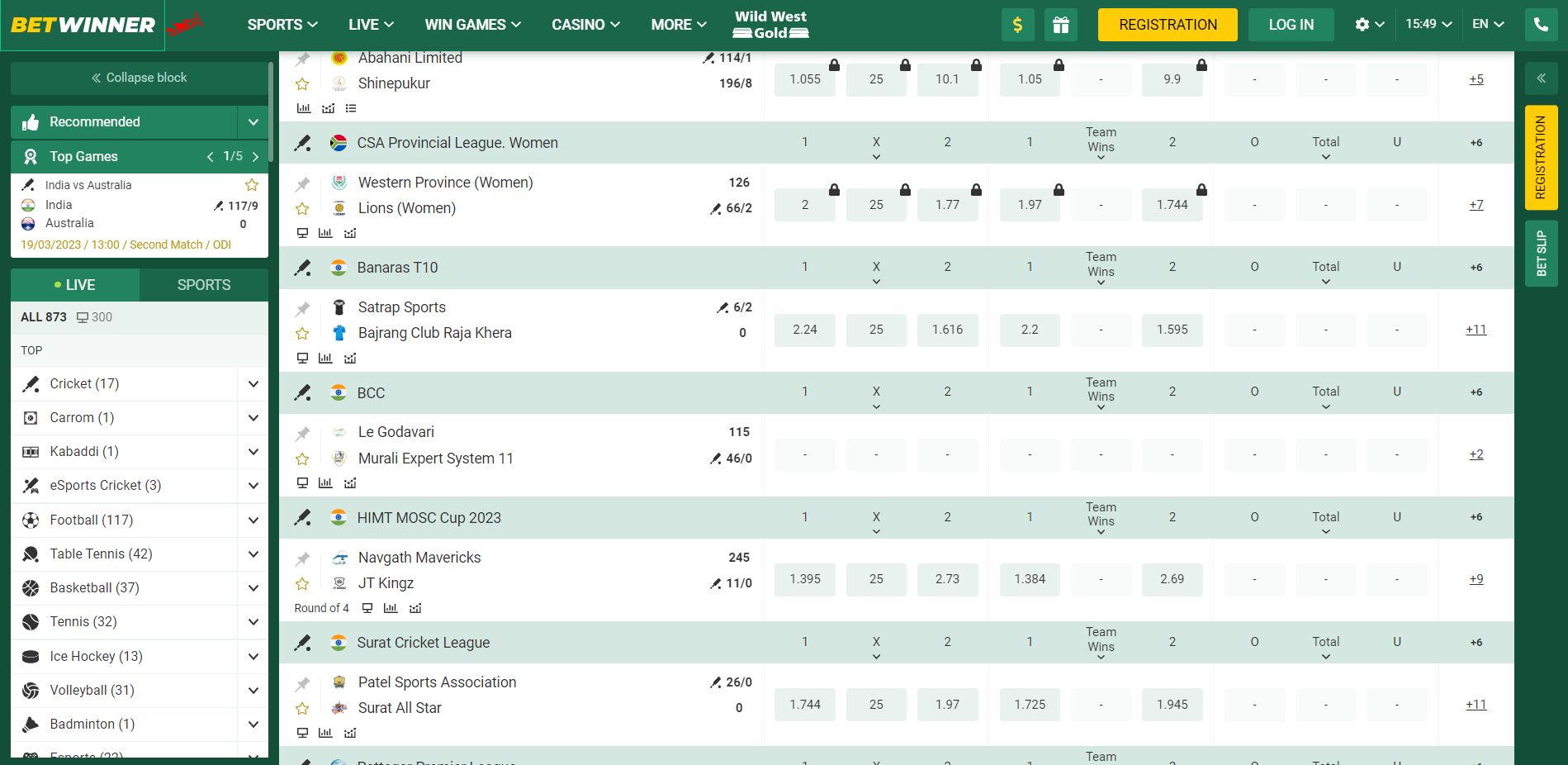The image size is (1568, 765).
Task: Expand the Table Tennis (42) category
Action: [x=253, y=554]
